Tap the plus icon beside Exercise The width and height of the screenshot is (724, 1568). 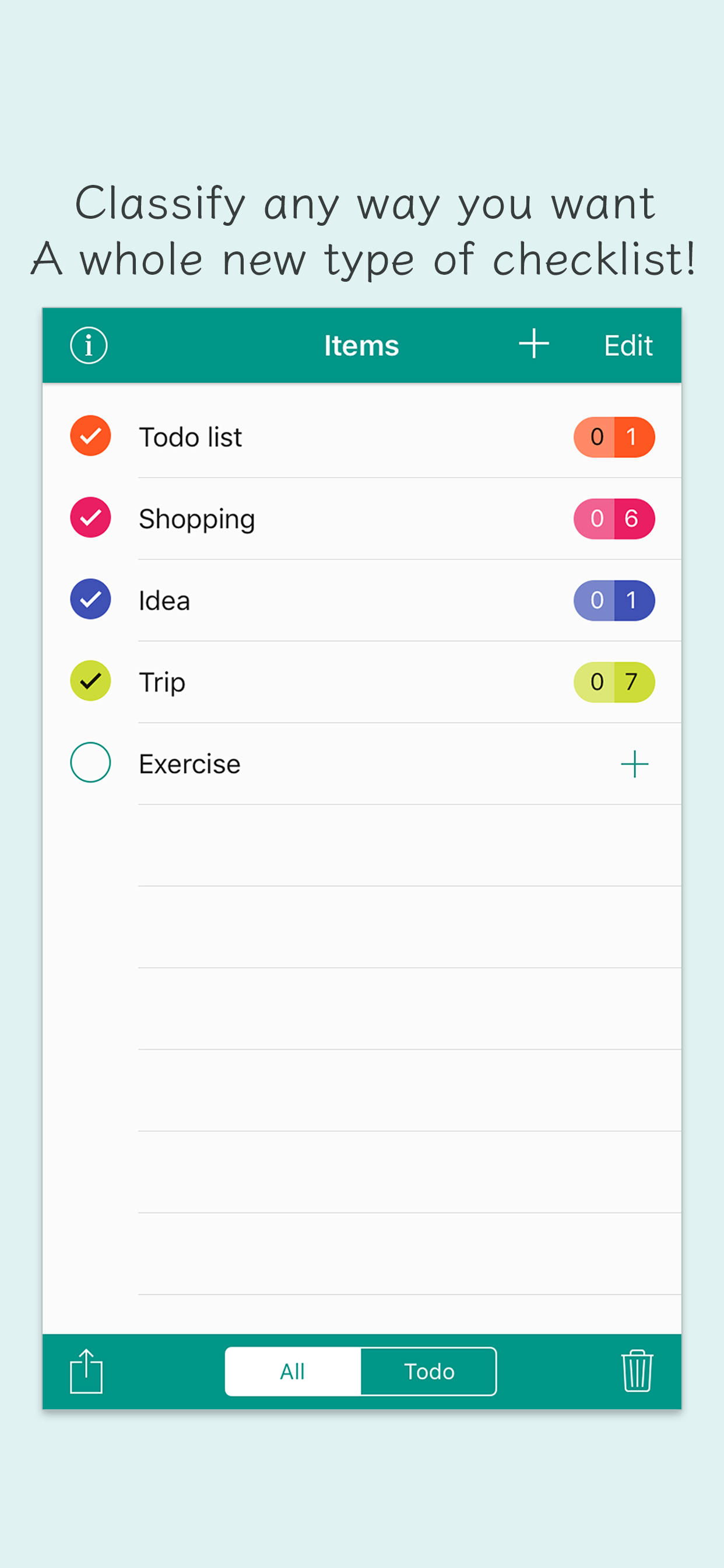[x=634, y=764]
